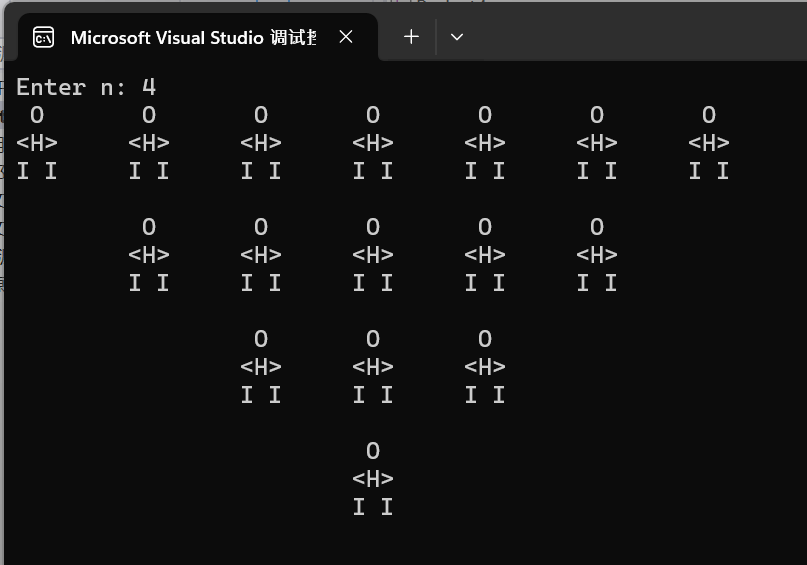Click the rightmost figure in the third row

pos(485,367)
